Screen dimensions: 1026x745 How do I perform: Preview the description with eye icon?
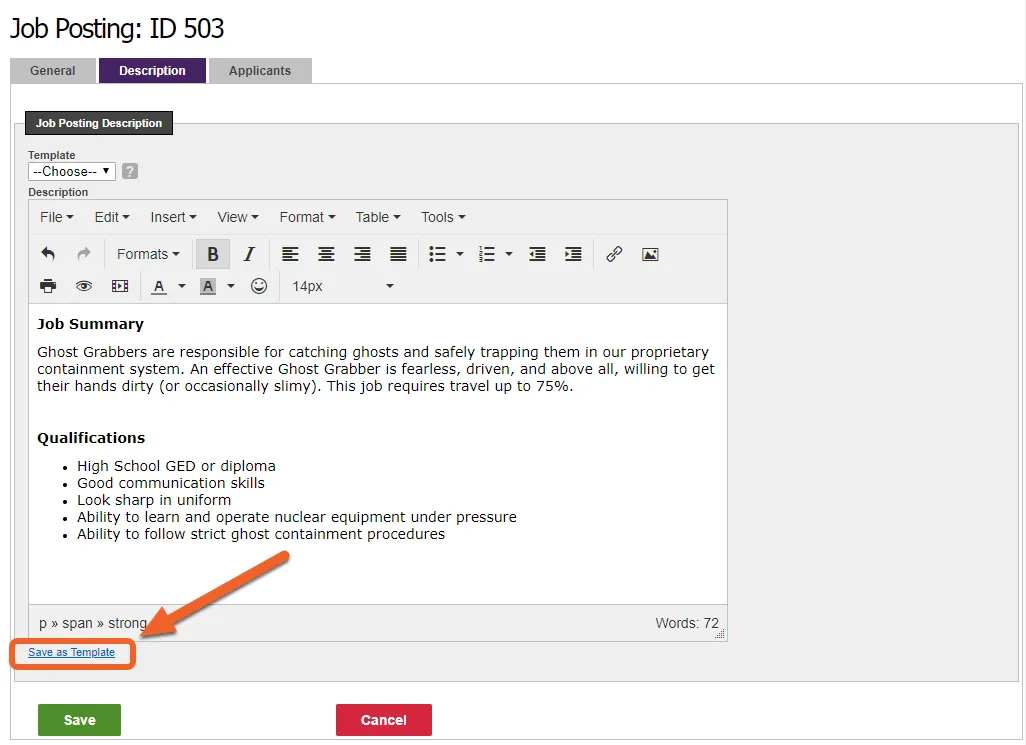tap(84, 286)
